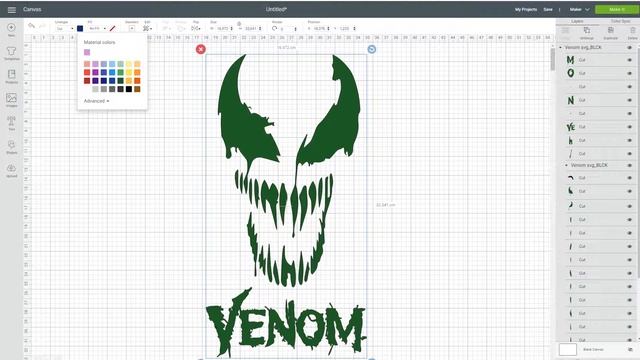The width and height of the screenshot is (640, 360).
Task: Expand Advanced color options
Action: point(96,101)
